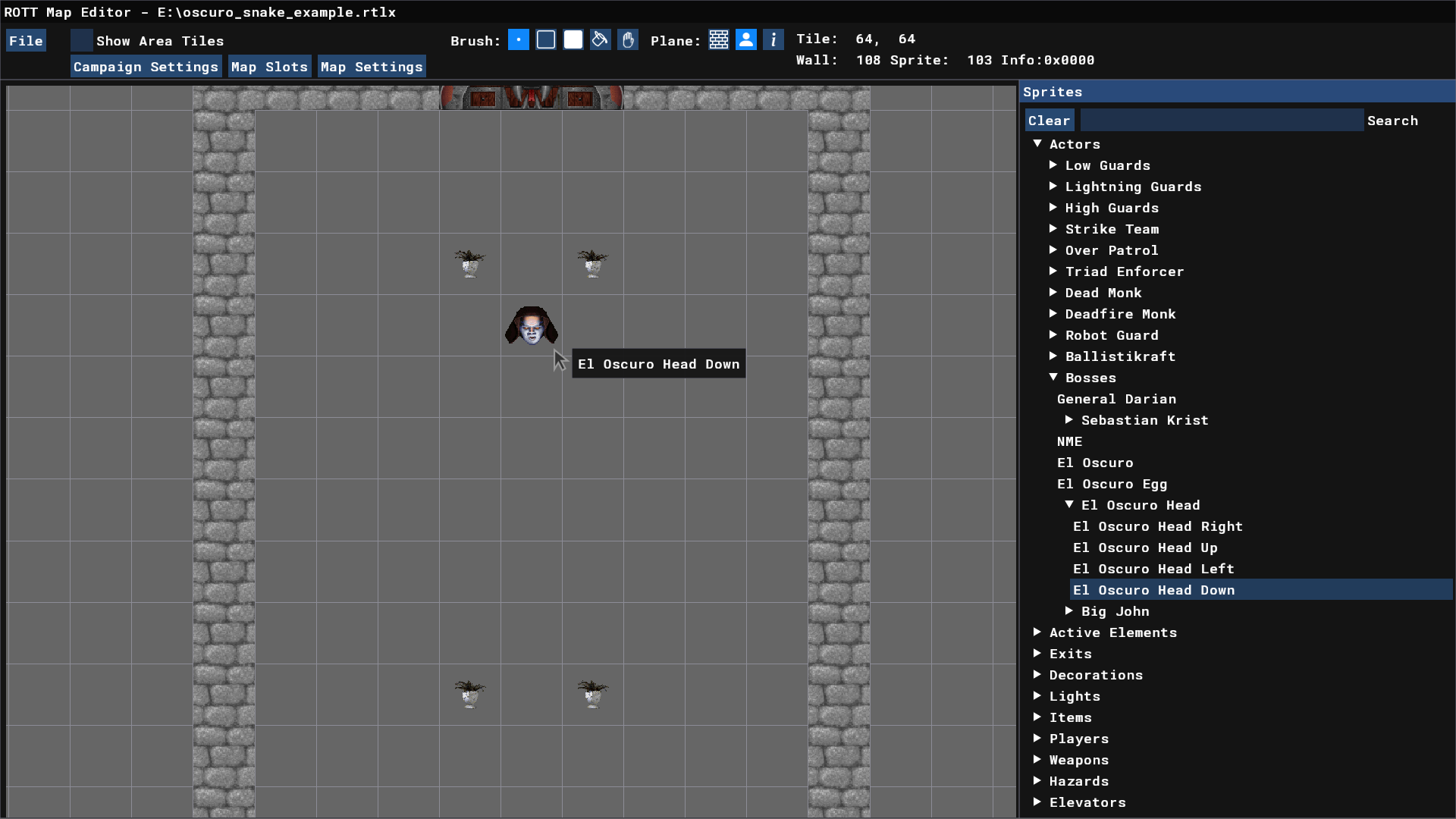Expand the Low Guards category
Screen dimensions: 1456x819
1053,165
